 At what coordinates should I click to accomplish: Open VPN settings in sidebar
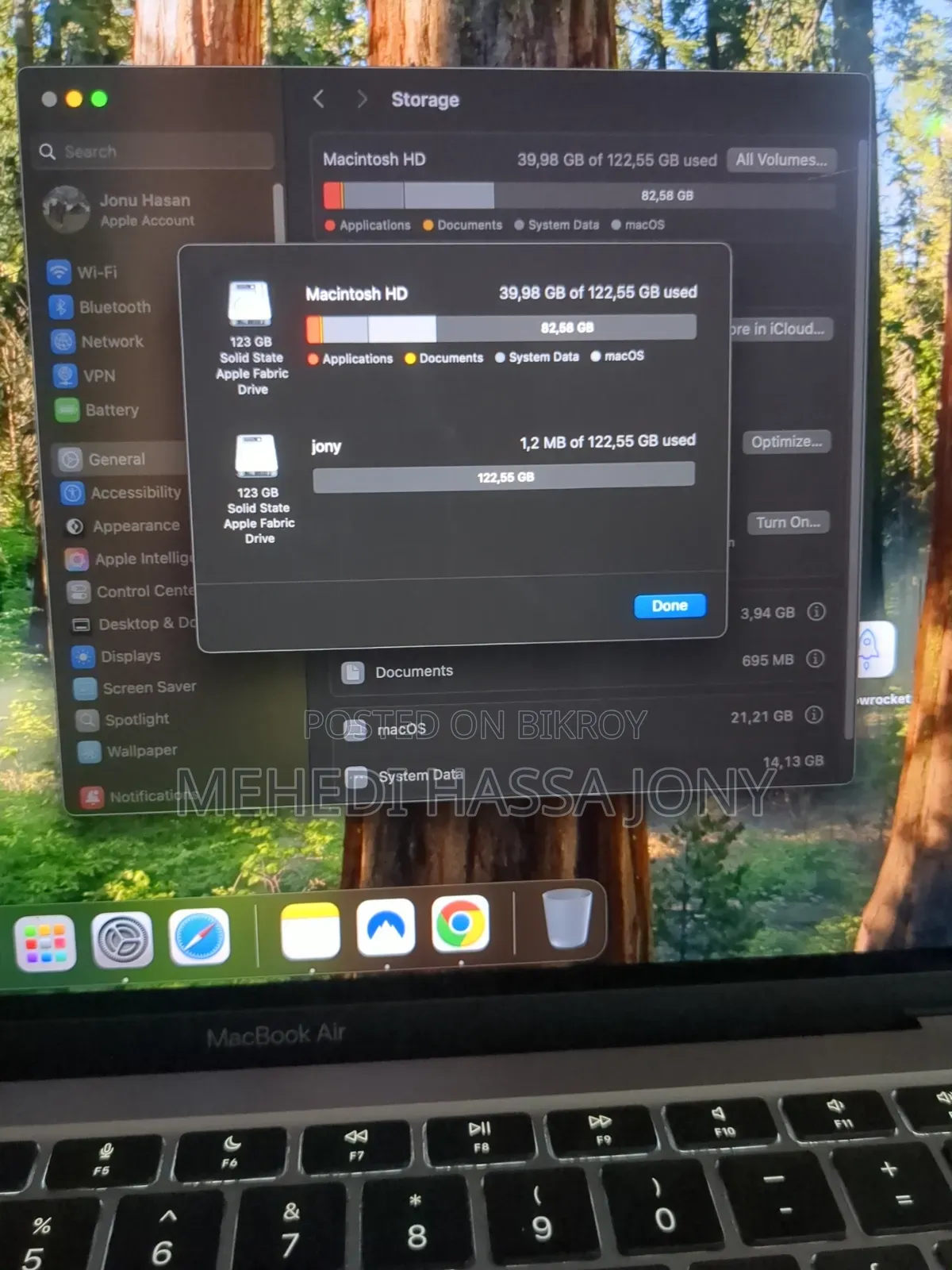click(x=85, y=375)
